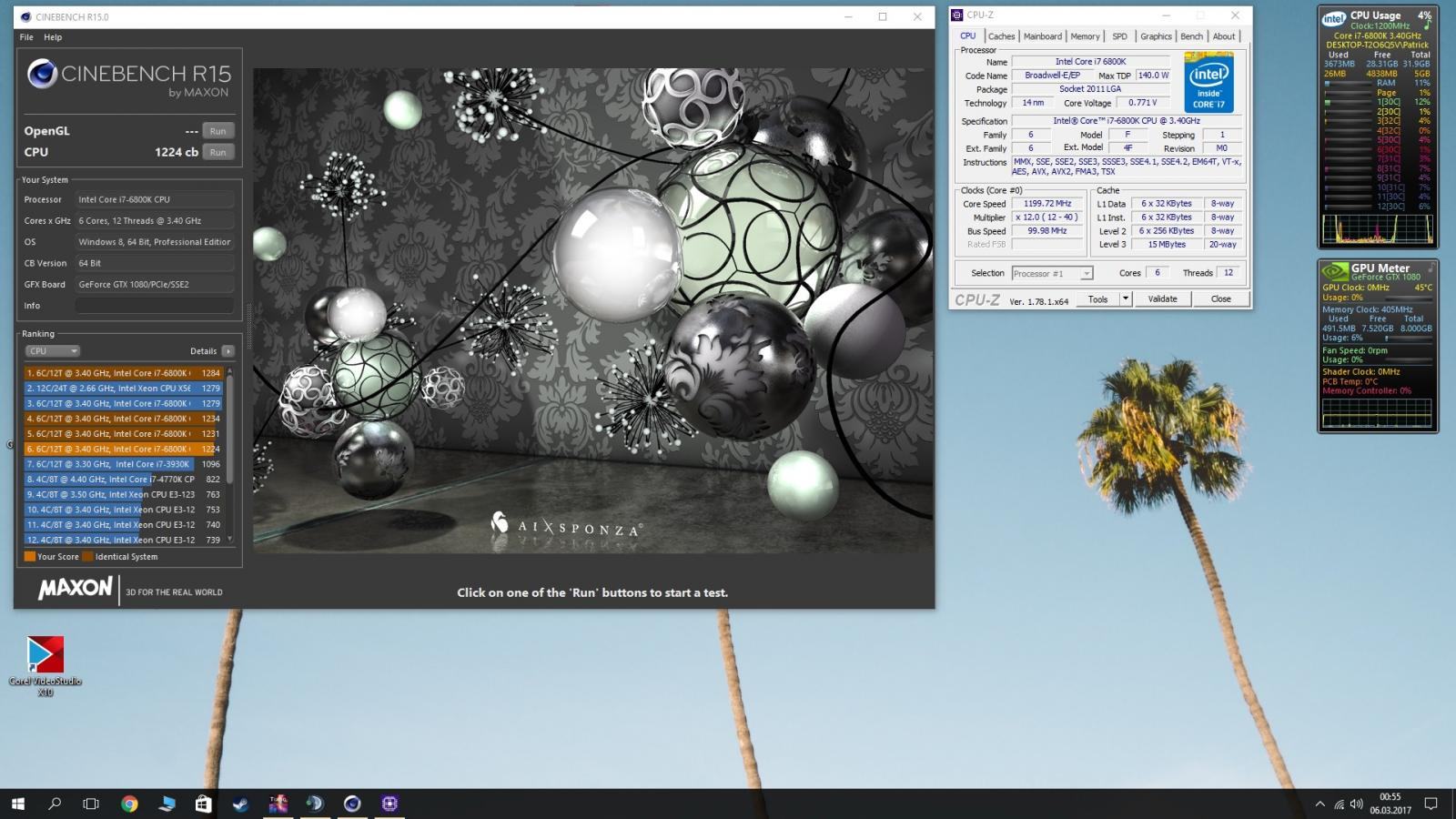Click the Cinebench R15 logo sphere

(x=42, y=75)
